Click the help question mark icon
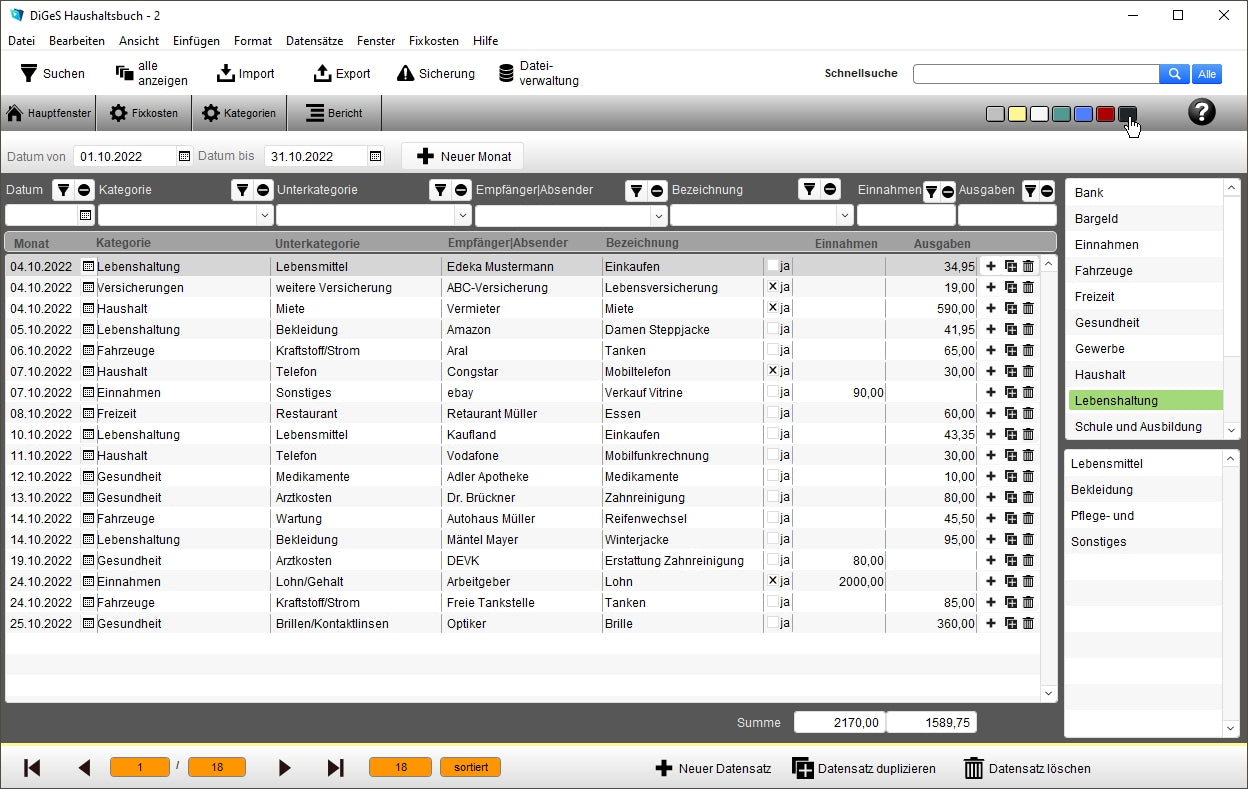 point(1201,112)
